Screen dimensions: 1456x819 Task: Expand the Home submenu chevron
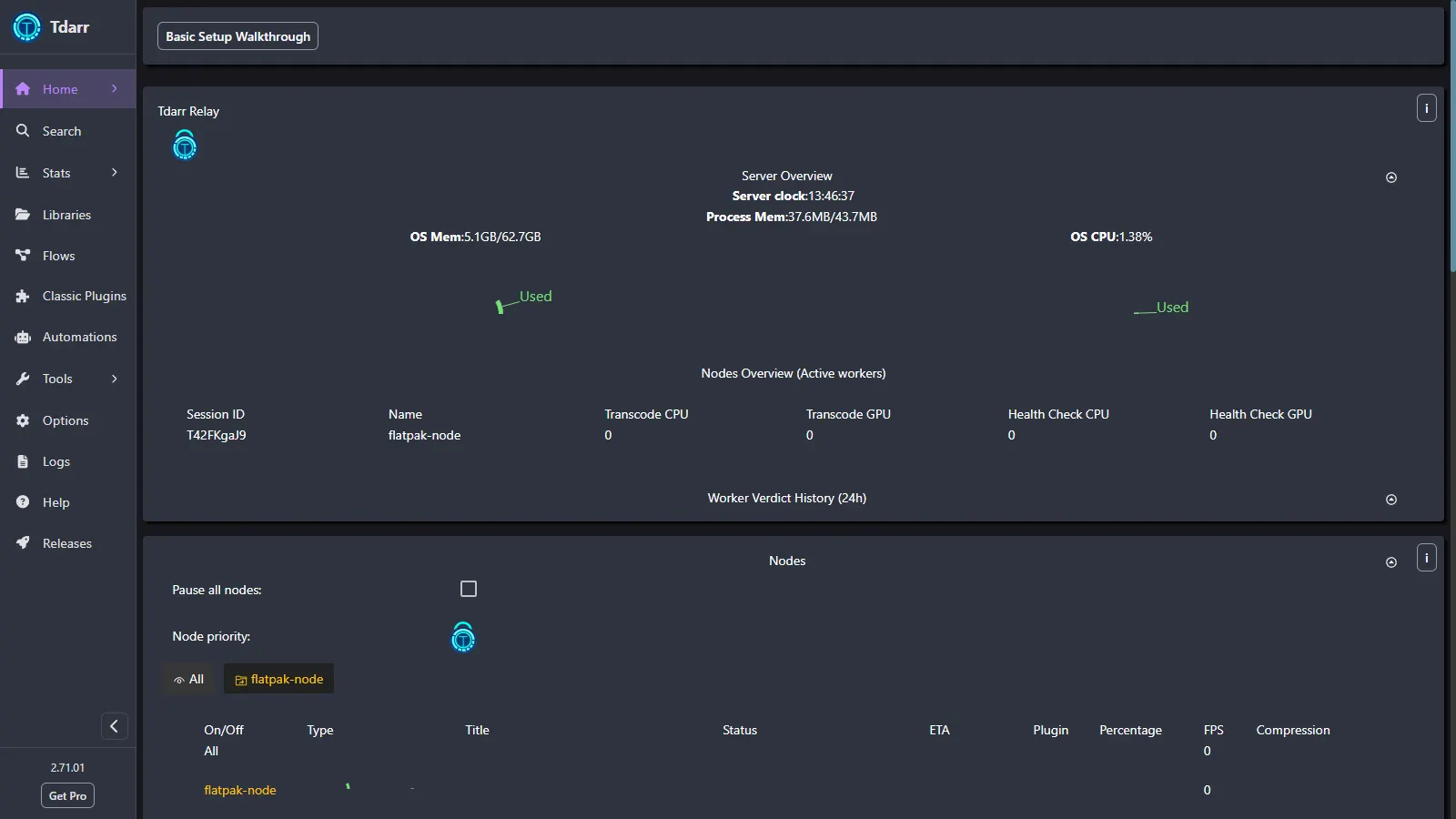[114, 88]
